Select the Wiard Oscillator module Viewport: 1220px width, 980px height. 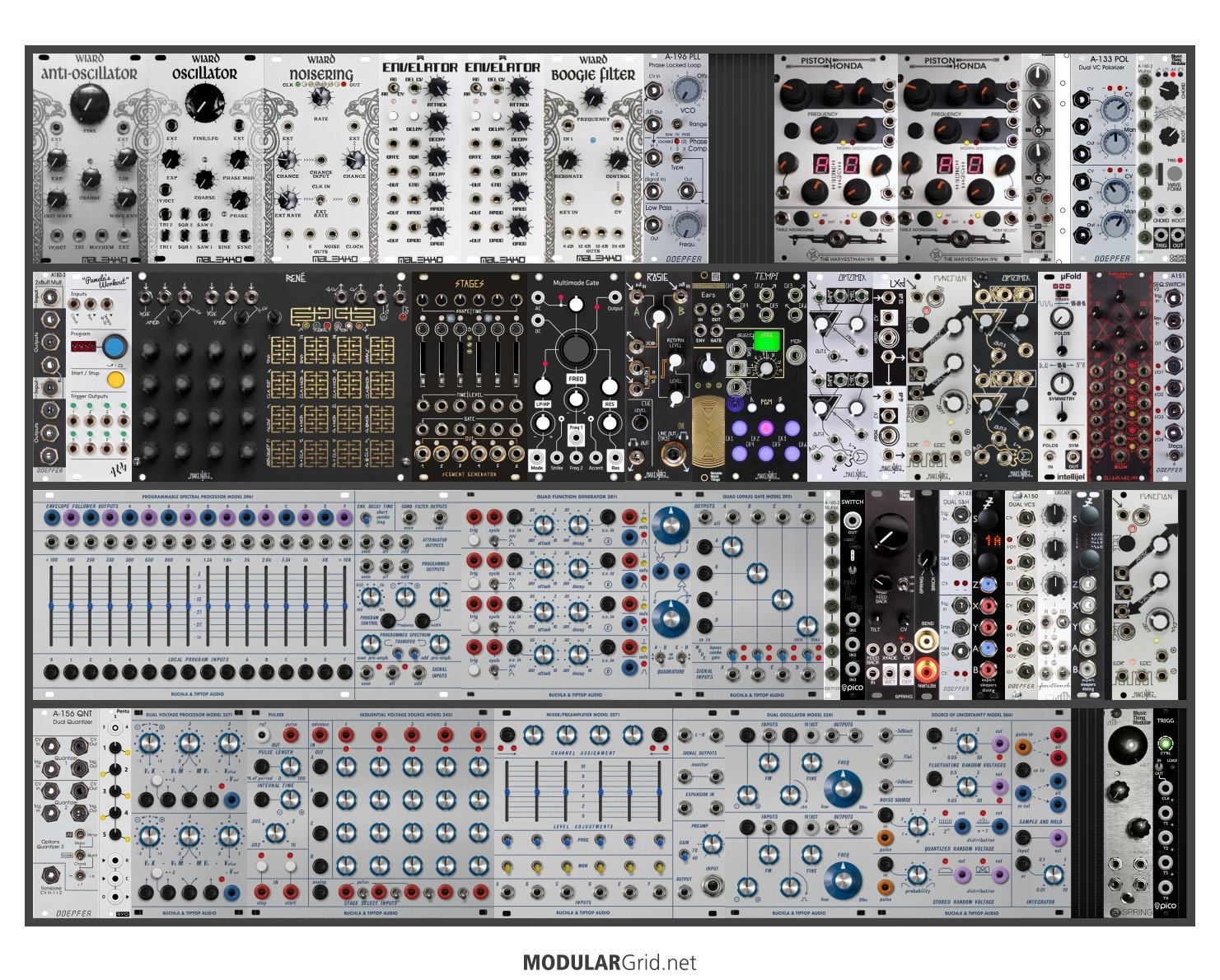tap(206, 158)
